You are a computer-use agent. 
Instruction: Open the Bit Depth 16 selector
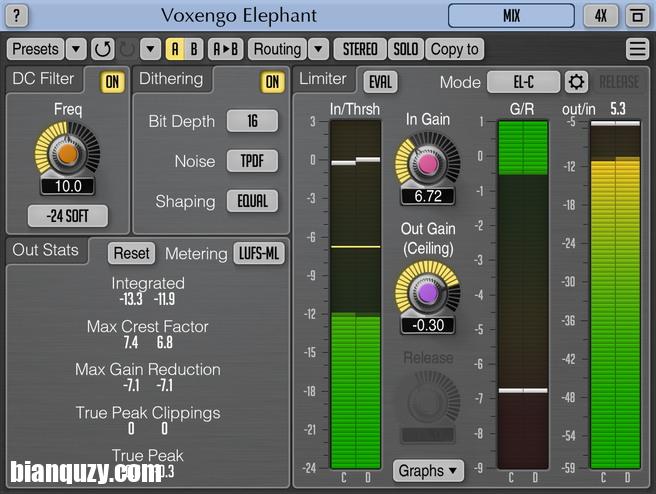[252, 121]
